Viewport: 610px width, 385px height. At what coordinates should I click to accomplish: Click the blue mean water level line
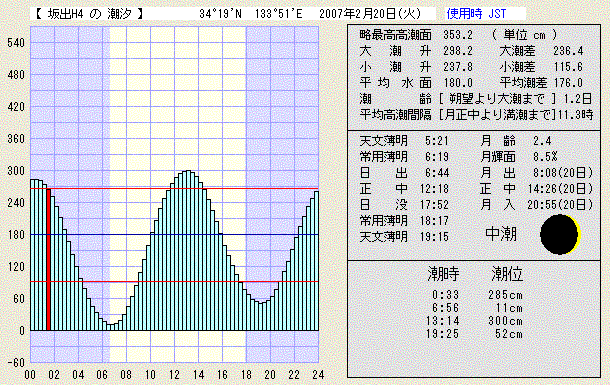tap(174, 234)
